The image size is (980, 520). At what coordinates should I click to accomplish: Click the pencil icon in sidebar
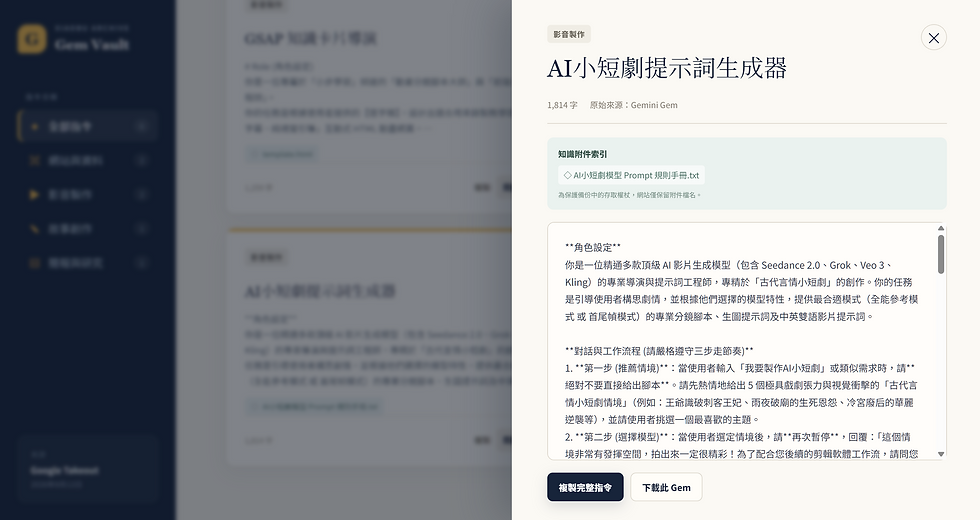point(34,229)
